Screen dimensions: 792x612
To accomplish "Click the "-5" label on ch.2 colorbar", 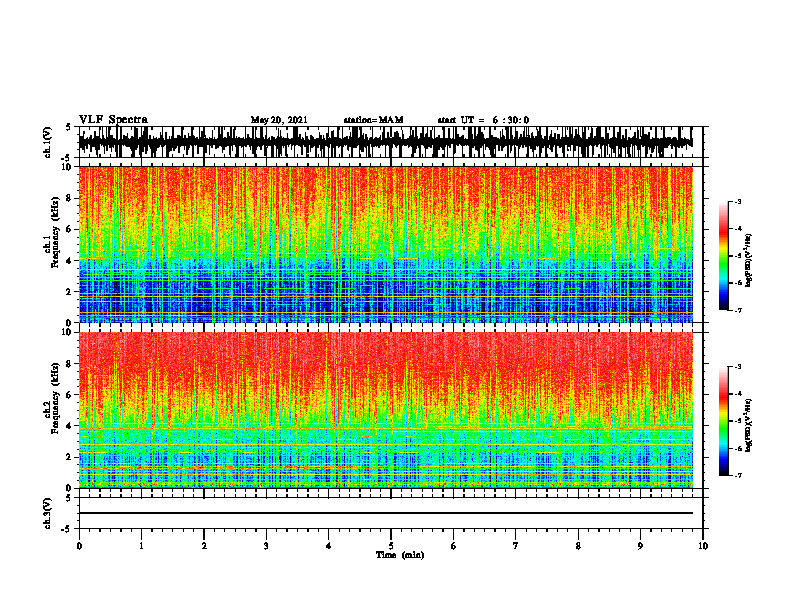I will point(738,421).
